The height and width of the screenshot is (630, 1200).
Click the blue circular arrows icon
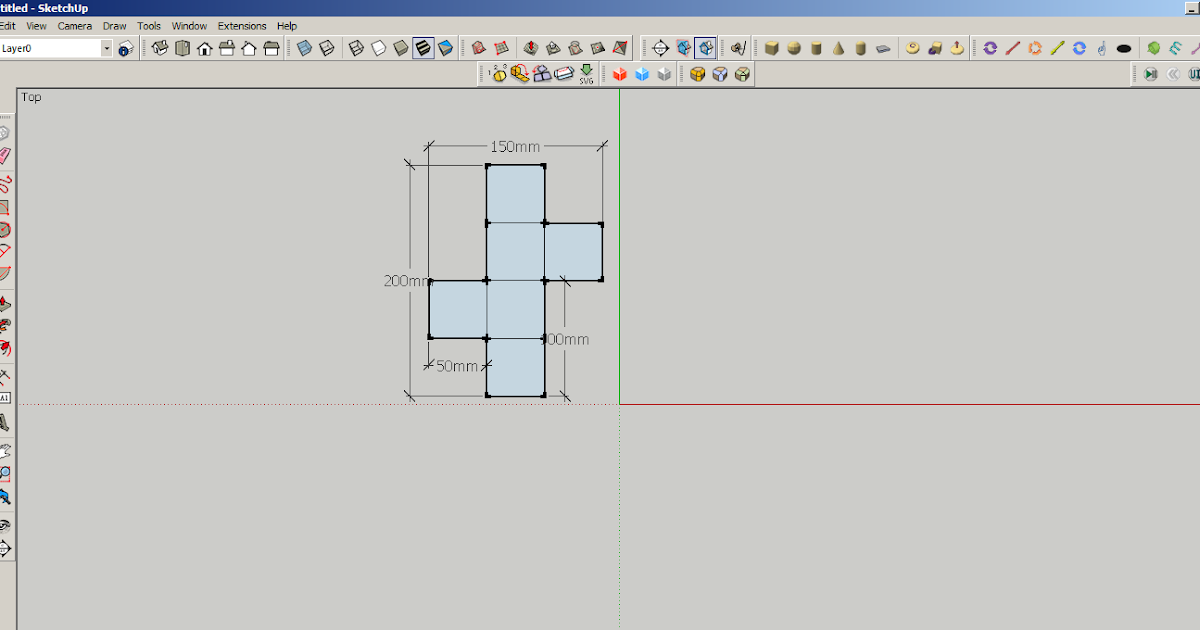[1079, 47]
